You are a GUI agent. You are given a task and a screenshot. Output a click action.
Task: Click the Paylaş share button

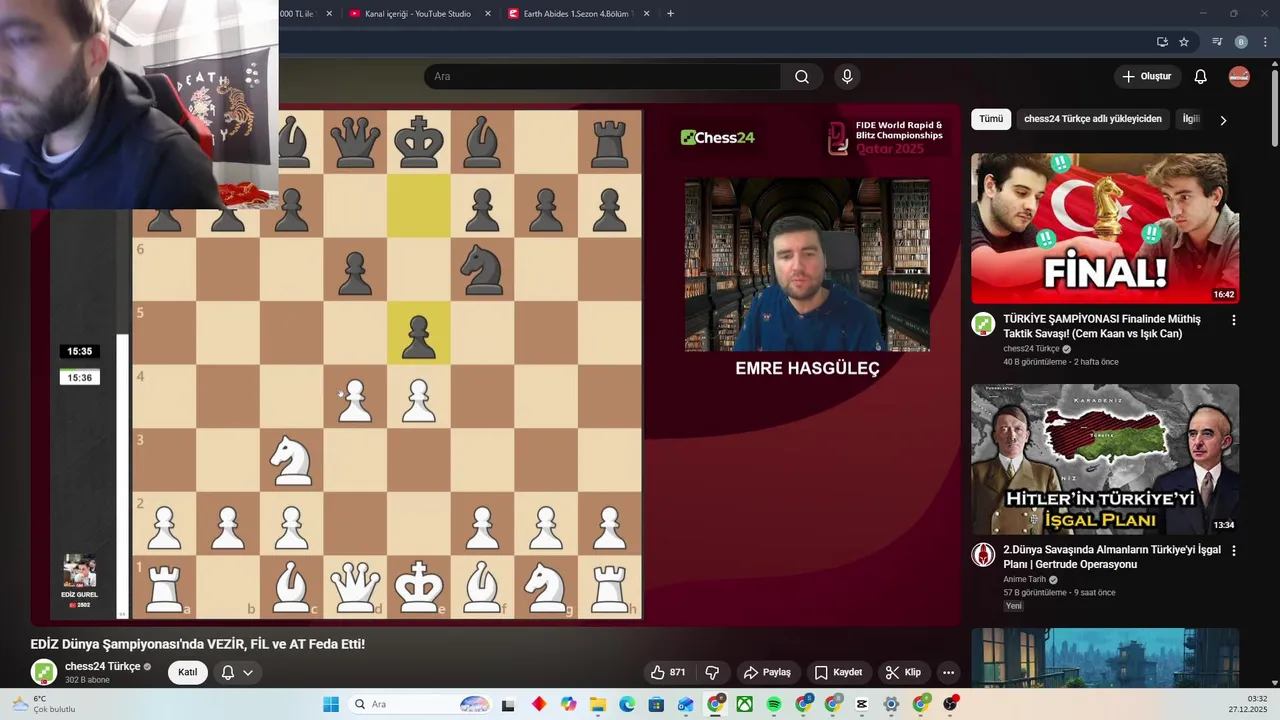coord(768,672)
